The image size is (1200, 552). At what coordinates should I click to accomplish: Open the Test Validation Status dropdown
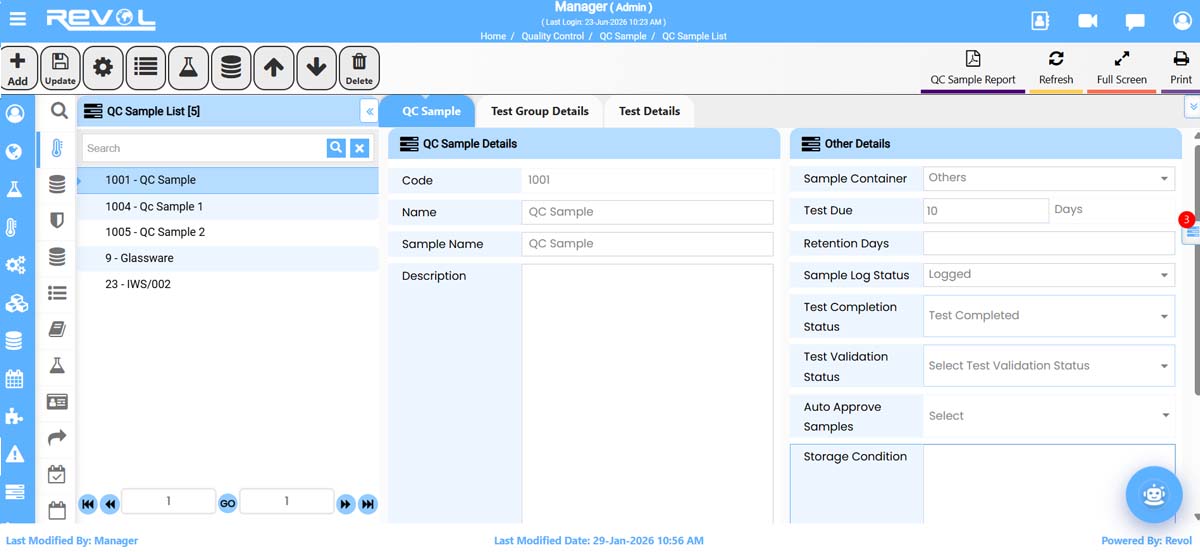1049,366
